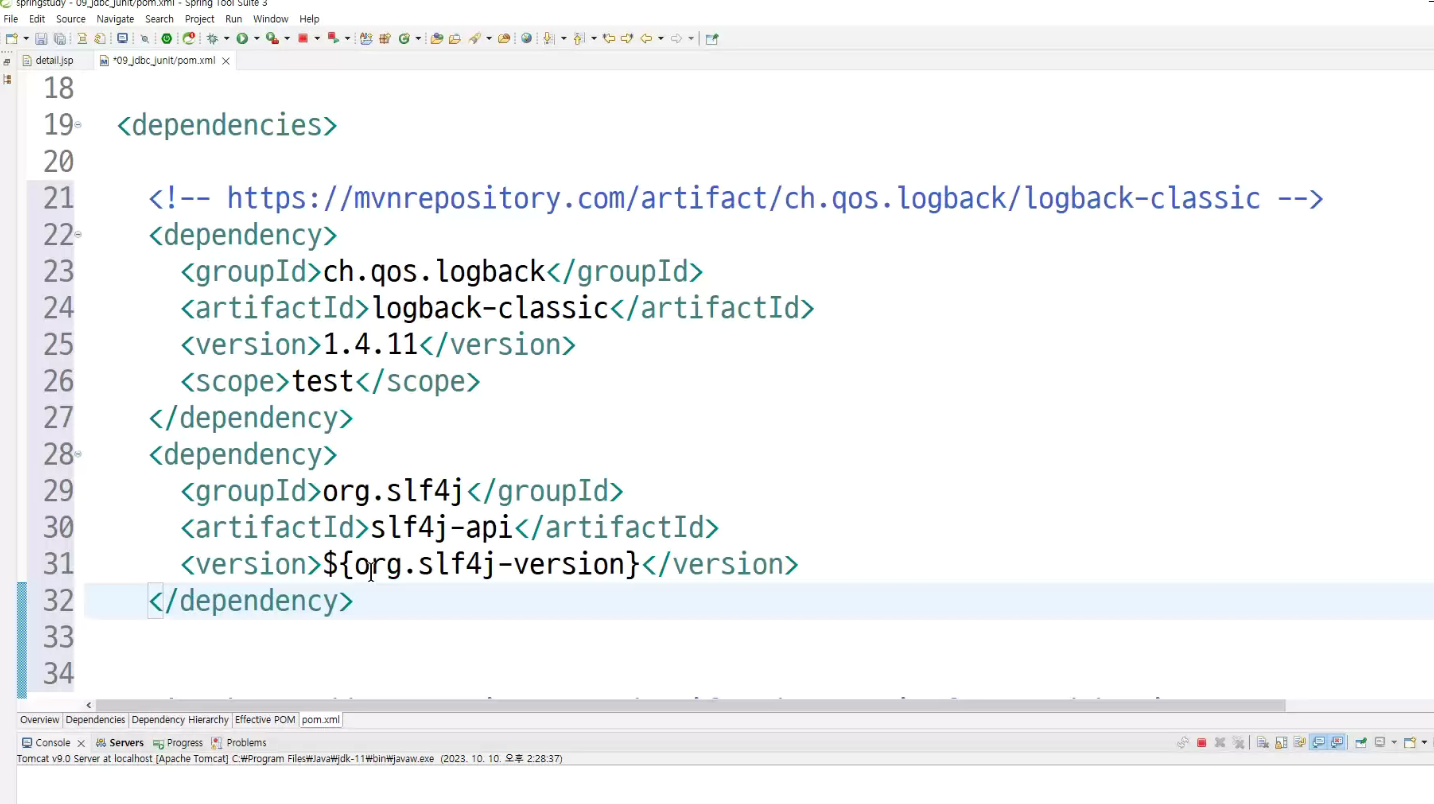The image size is (1434, 804).
Task: Click Remove All Terminated Launches double-X icon
Action: click(x=1238, y=743)
